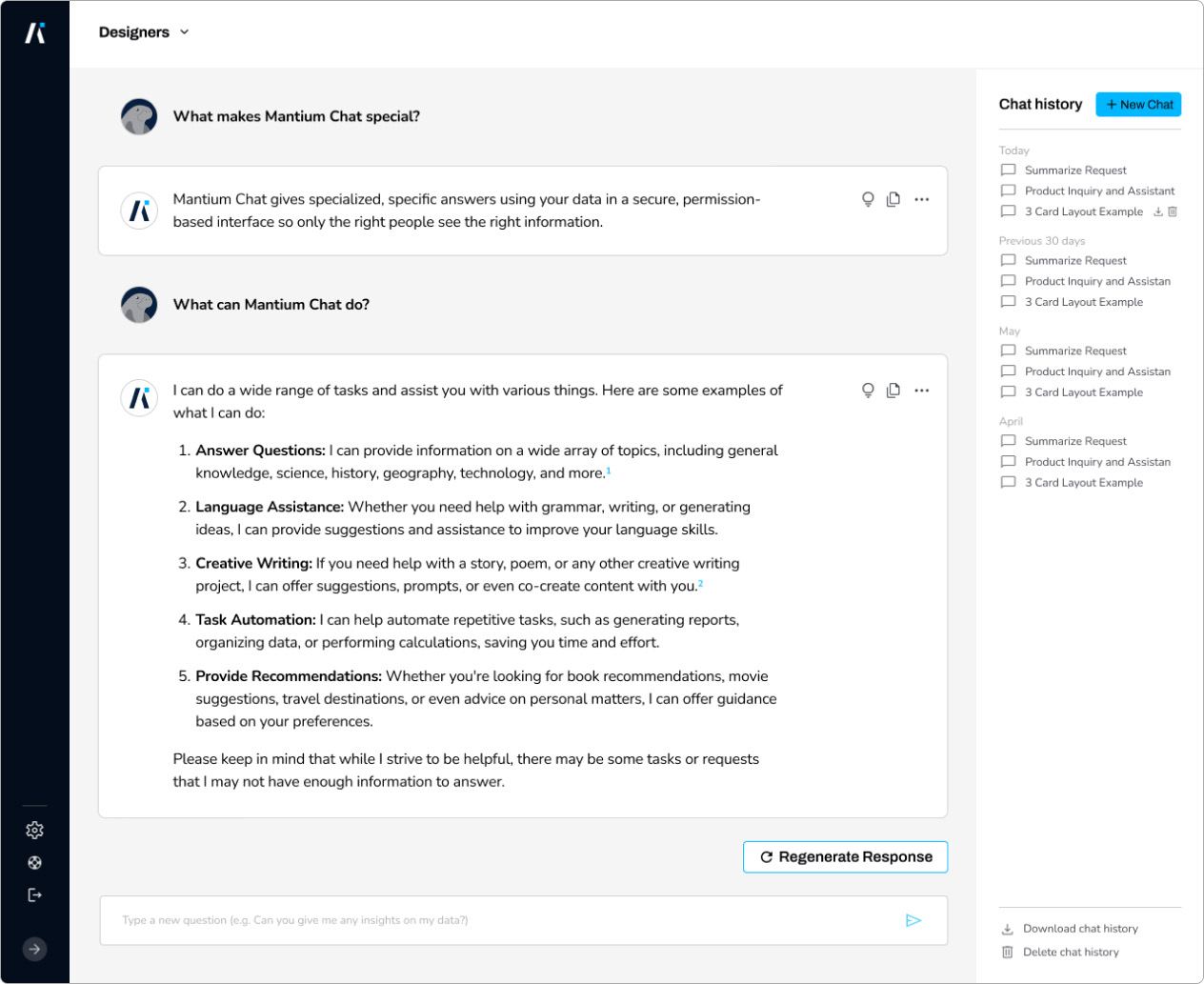Open more options on the second answer
The width and height of the screenshot is (1204, 984).
921,390
